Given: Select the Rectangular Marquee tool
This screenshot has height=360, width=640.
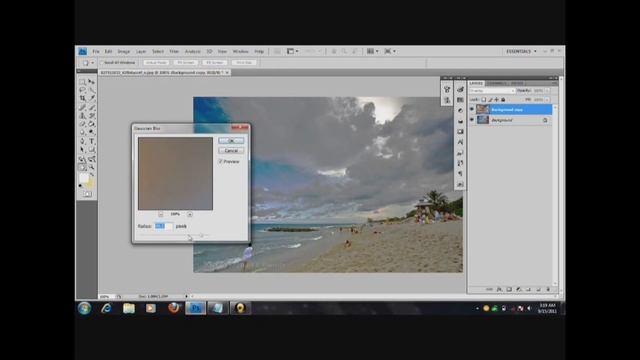Looking at the screenshot, I should (82, 82).
